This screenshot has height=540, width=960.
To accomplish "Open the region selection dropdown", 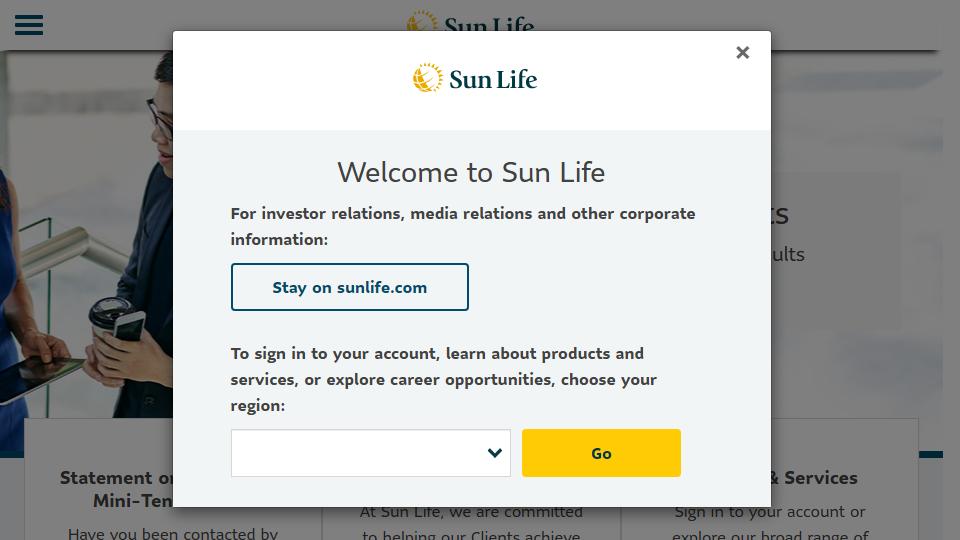I will click(x=370, y=453).
